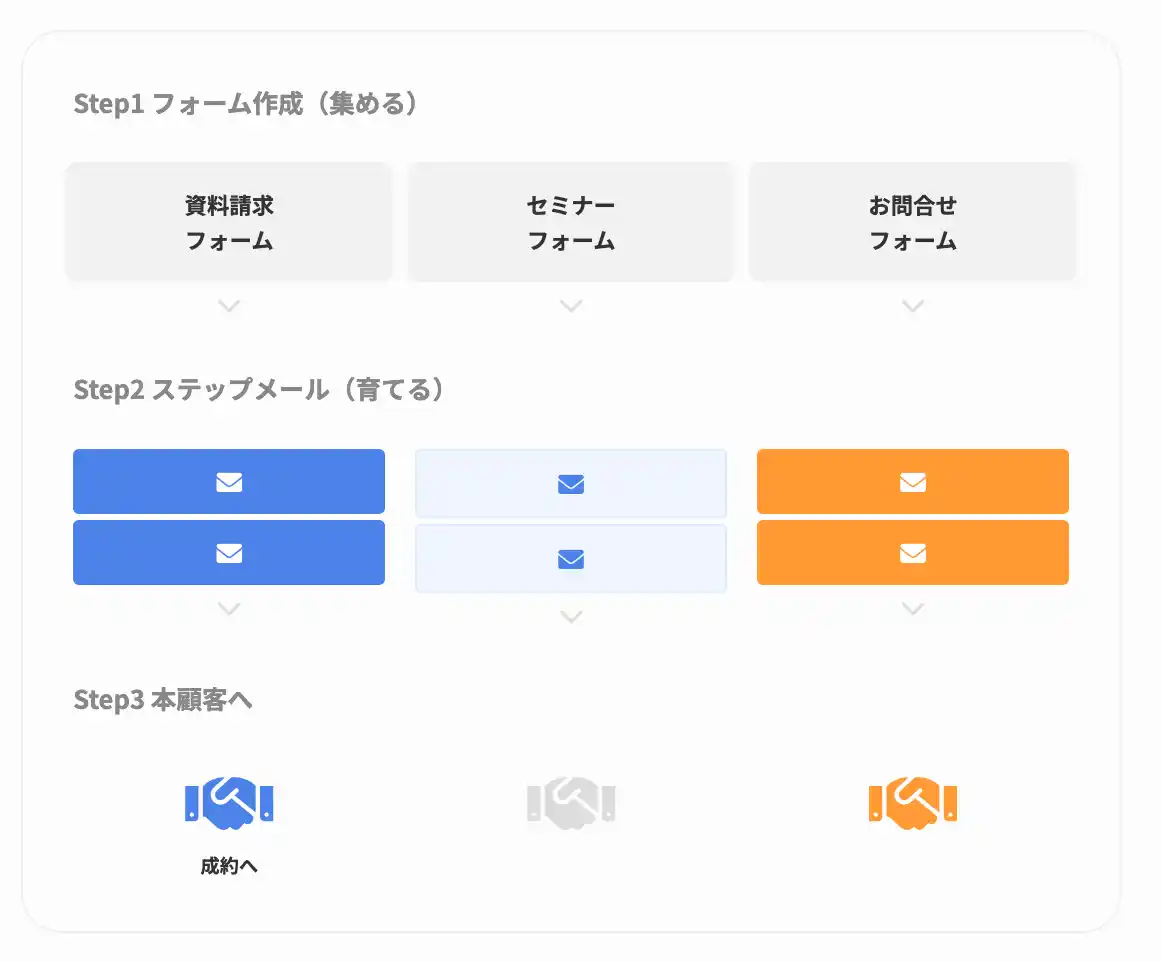Click envelope icon in bottom blue mail block
Image resolution: width=1162 pixels, height=962 pixels.
pos(229,553)
